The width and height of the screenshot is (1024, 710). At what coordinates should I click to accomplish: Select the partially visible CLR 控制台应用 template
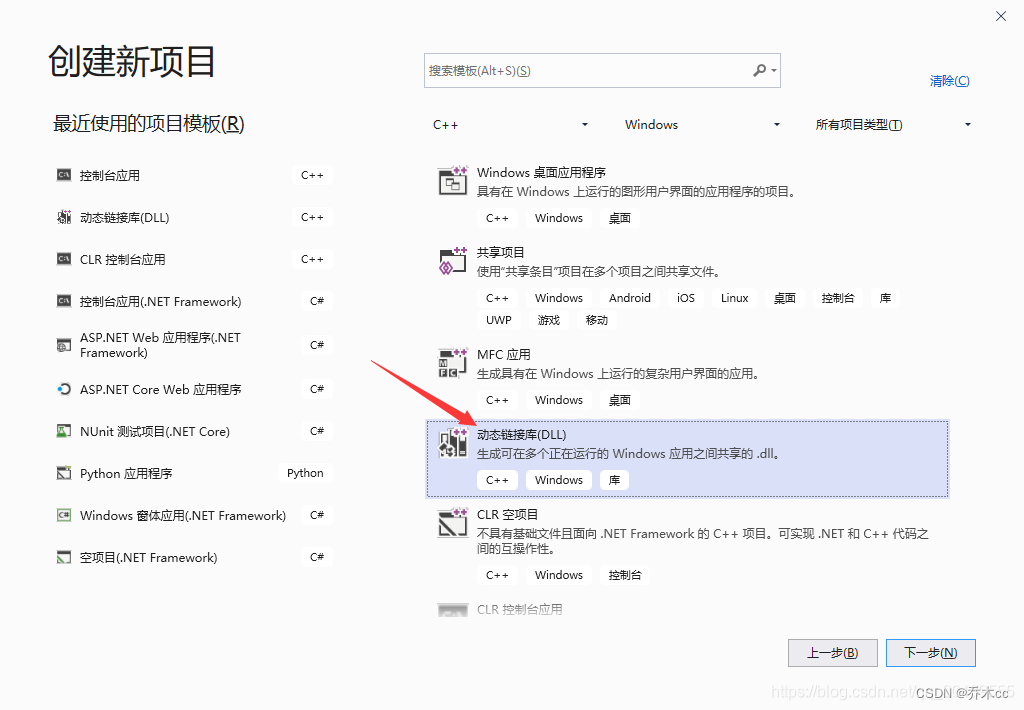(519, 609)
